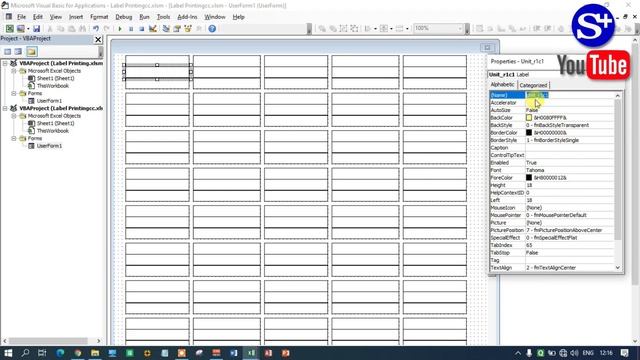
Task: Collapse second Microsoft Excel Objects folder
Action: point(13,116)
